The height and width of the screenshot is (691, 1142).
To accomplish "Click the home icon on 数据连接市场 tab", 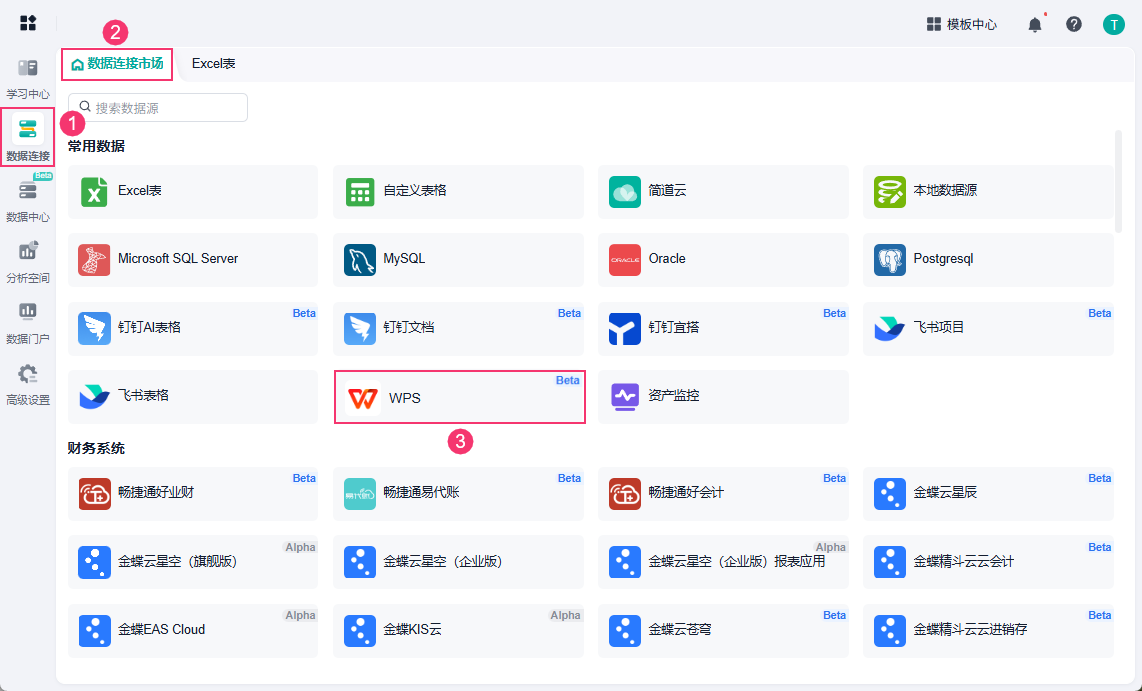I will pyautogui.click(x=77, y=65).
